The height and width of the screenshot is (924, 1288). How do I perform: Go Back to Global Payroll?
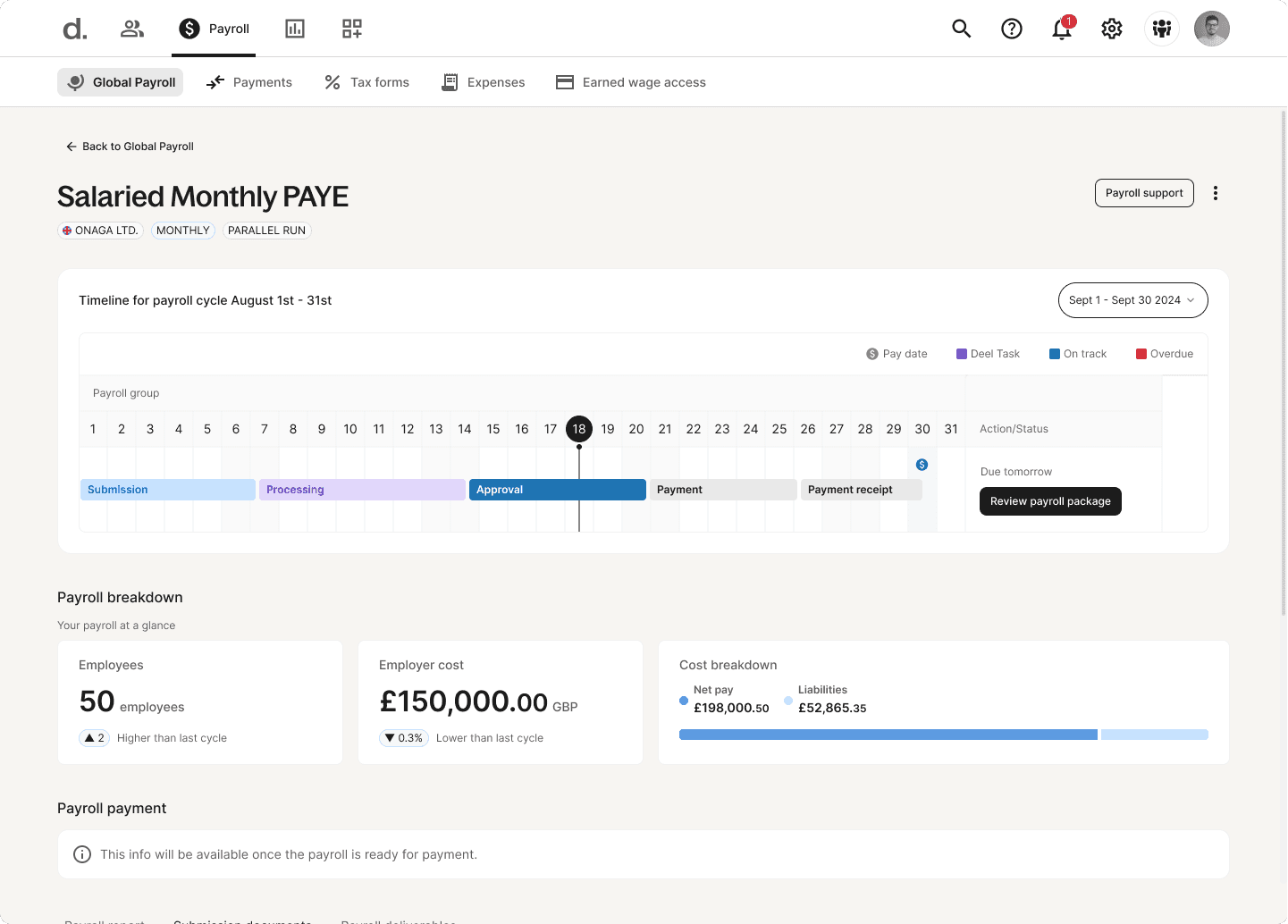coord(129,146)
